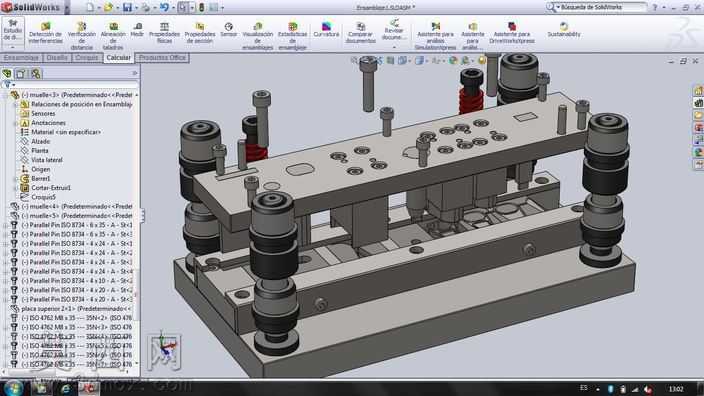This screenshot has height=396, width=704.
Task: Open Alineación de taladros tool
Action: tap(113, 35)
